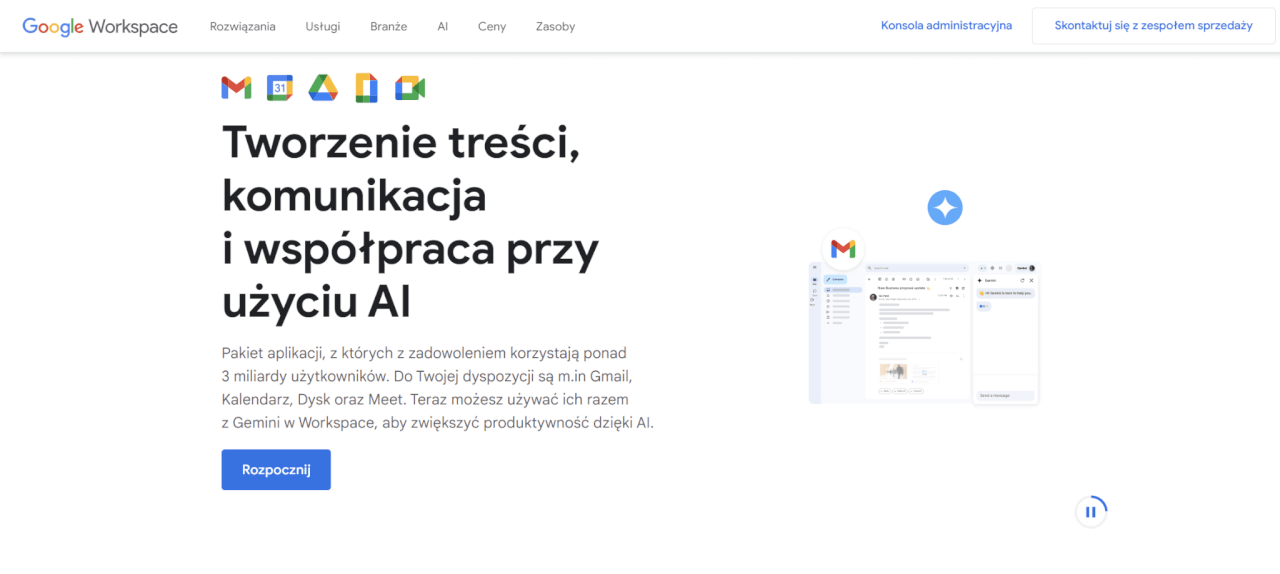The height and width of the screenshot is (574, 1280).
Task: Open the Zasoby menu
Action: [555, 27]
